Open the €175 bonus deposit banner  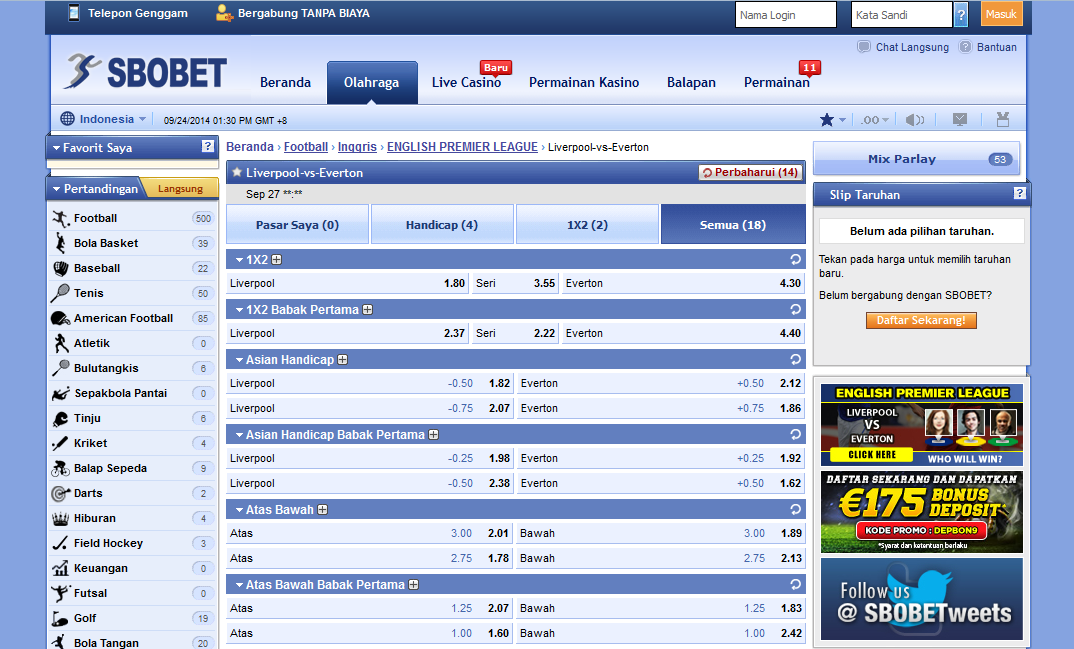click(922, 512)
